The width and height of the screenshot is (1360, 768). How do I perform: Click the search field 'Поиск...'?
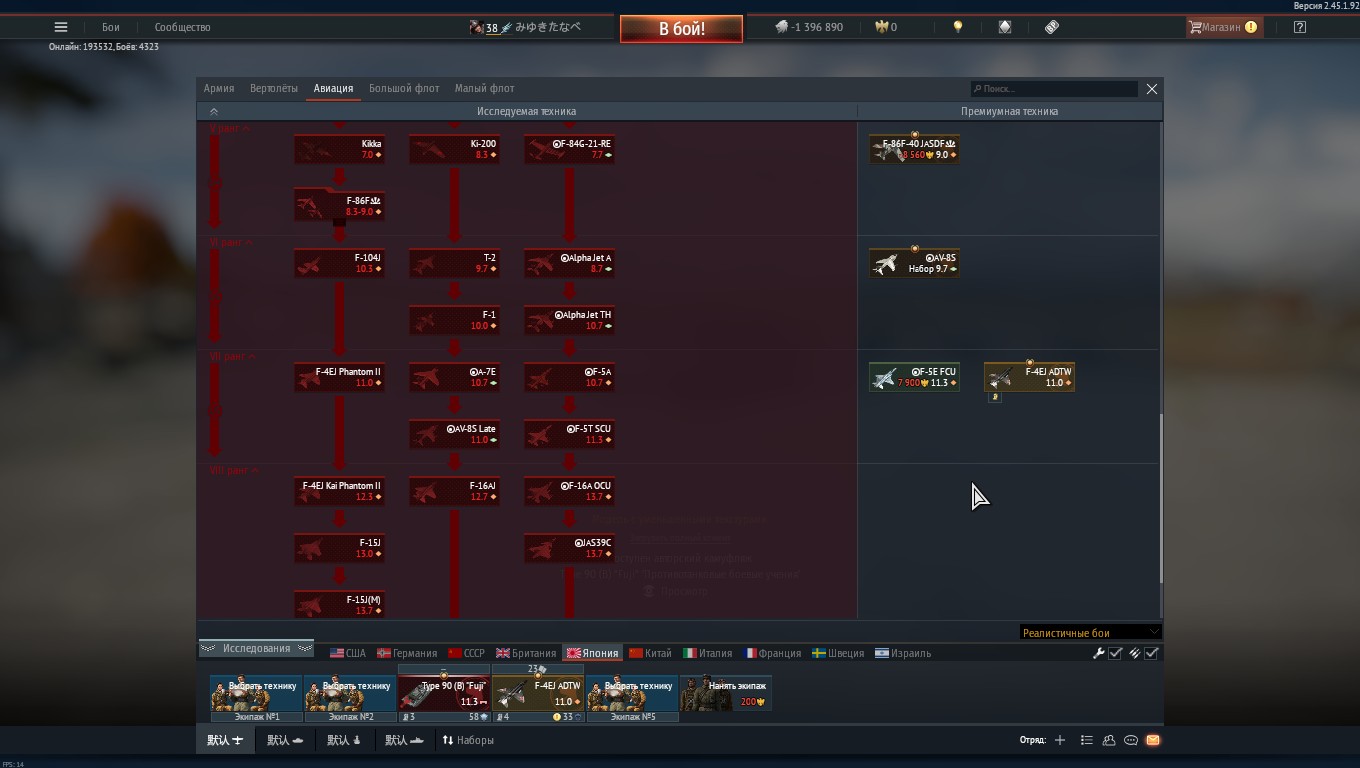tap(1054, 89)
